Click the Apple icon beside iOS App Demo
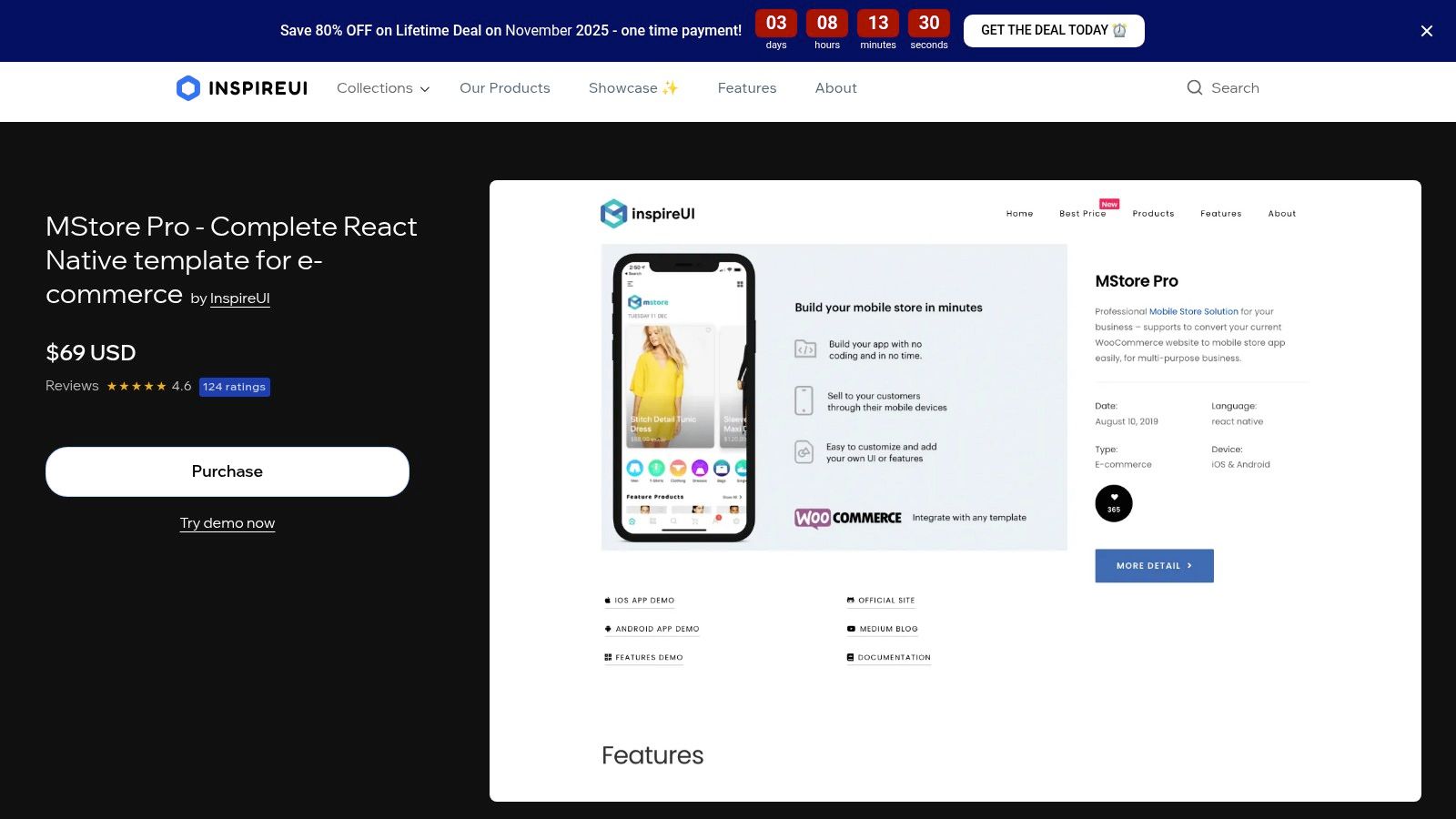Viewport: 1456px width, 819px height. coord(607,600)
